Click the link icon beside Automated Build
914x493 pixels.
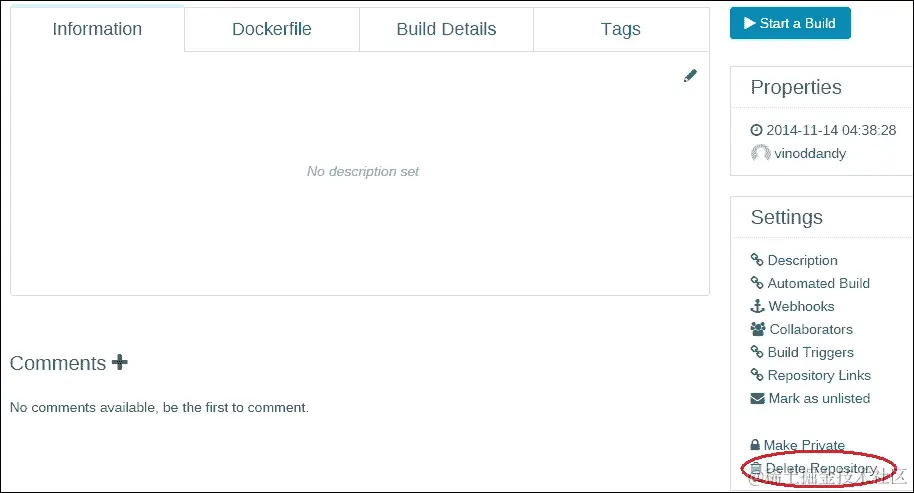(x=757, y=283)
